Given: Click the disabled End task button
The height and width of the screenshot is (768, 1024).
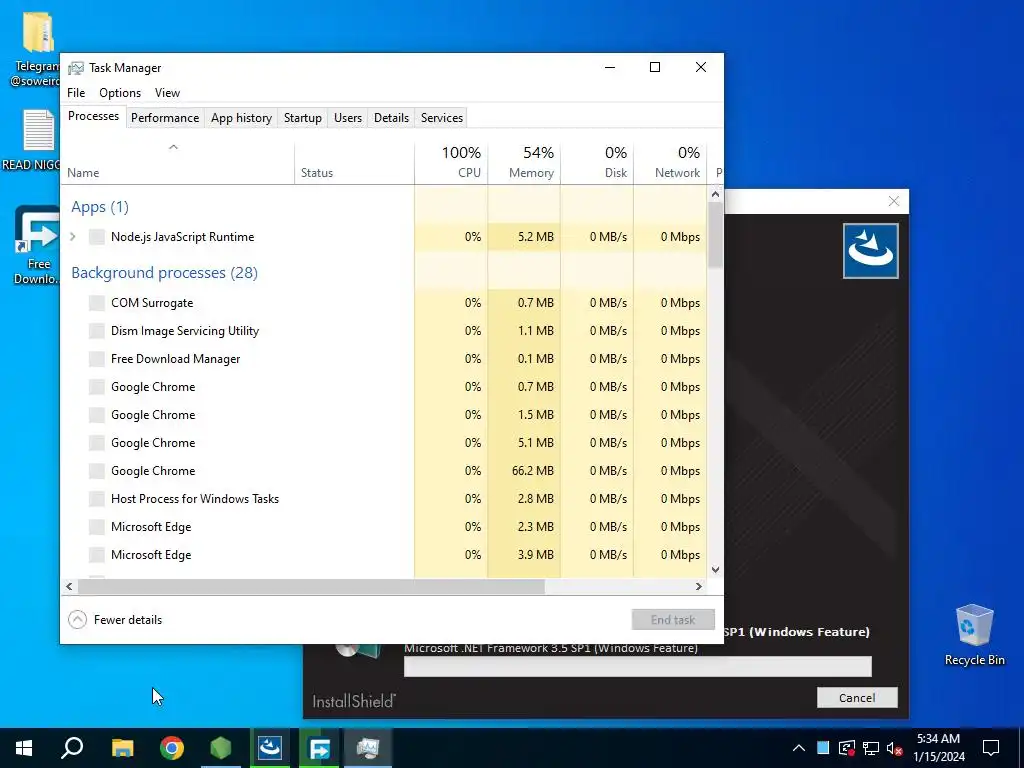Looking at the screenshot, I should 673,619.
